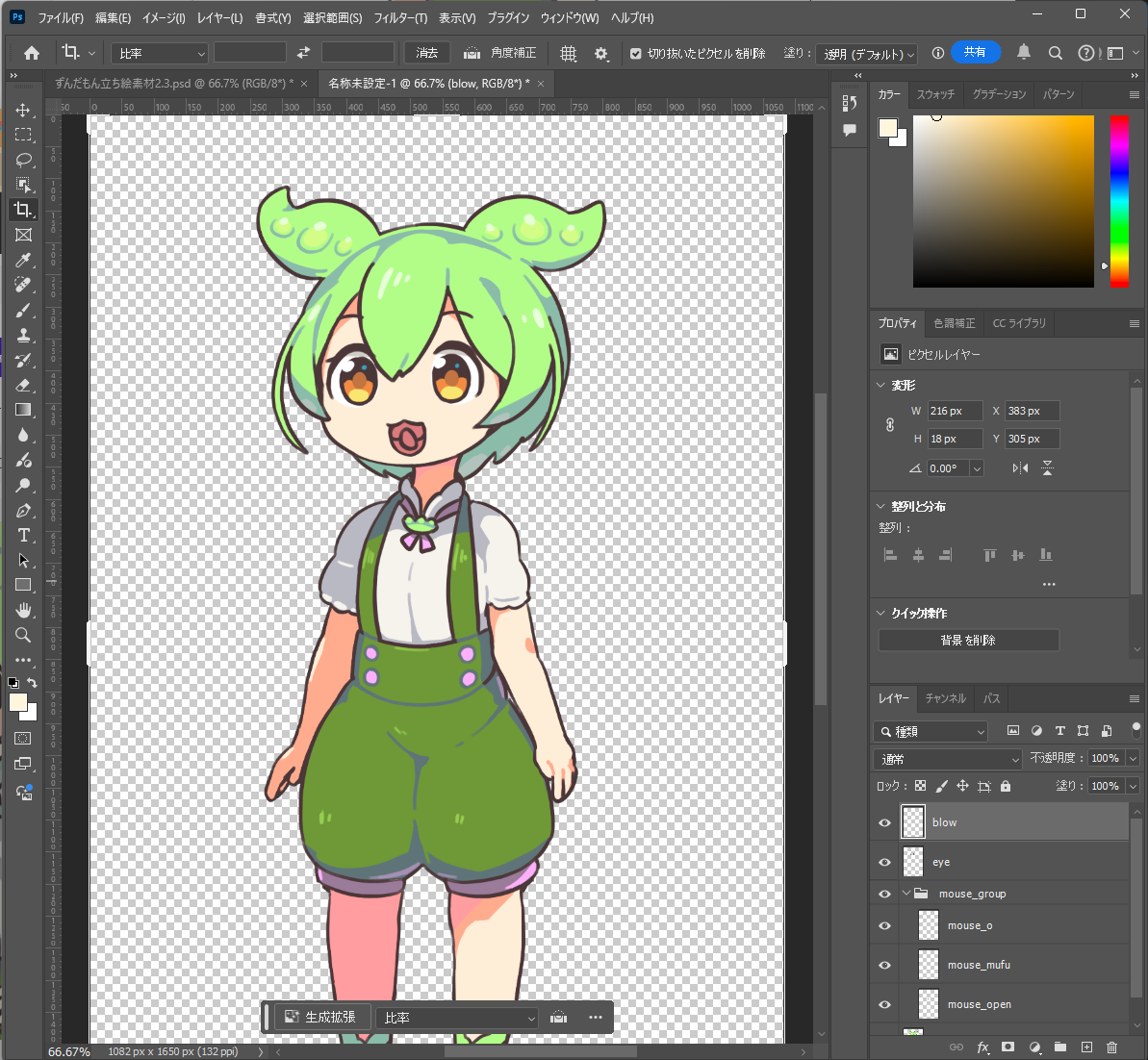Click the 生成拡張 button
1148x1060 pixels.
(x=321, y=1016)
